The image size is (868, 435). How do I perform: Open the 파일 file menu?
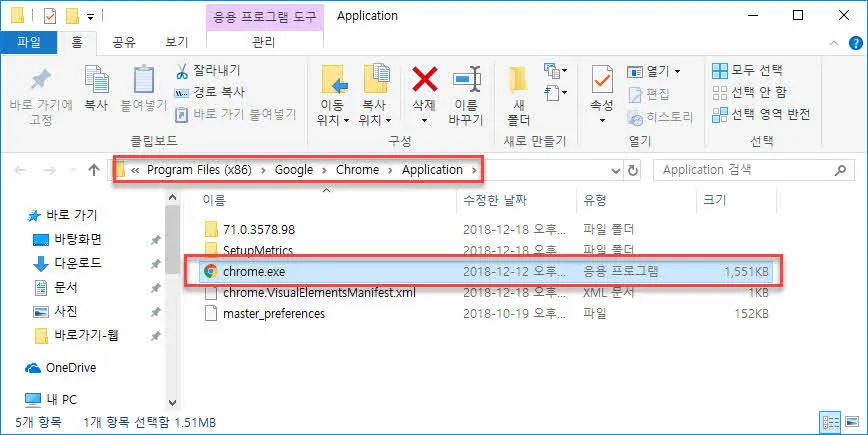pos(28,42)
